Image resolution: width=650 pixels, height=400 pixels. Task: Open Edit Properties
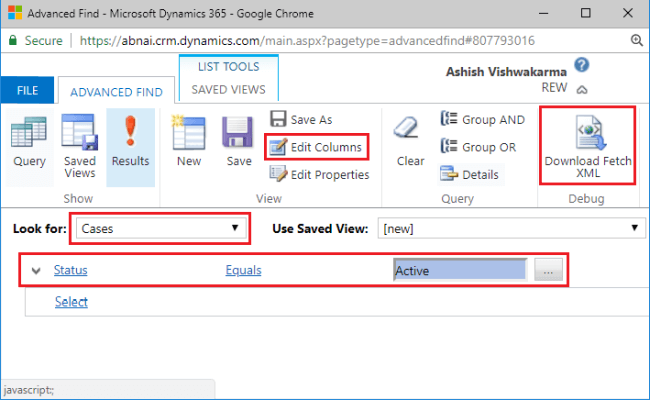[x=319, y=175]
